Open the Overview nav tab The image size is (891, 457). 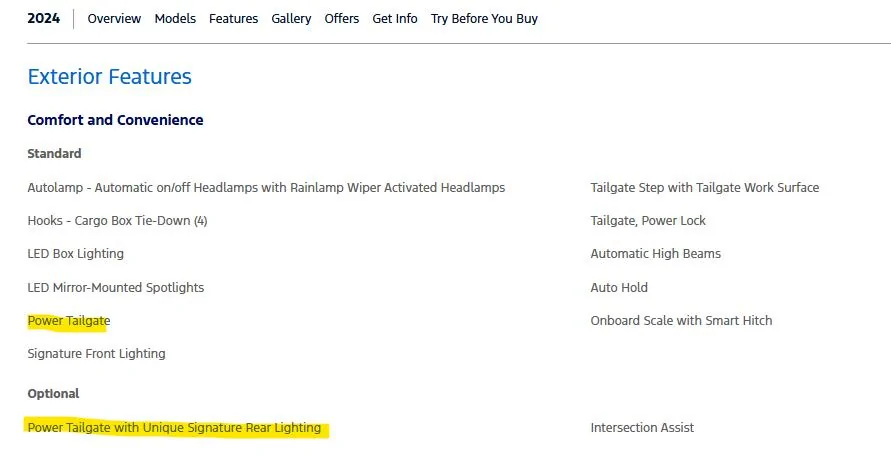(114, 19)
